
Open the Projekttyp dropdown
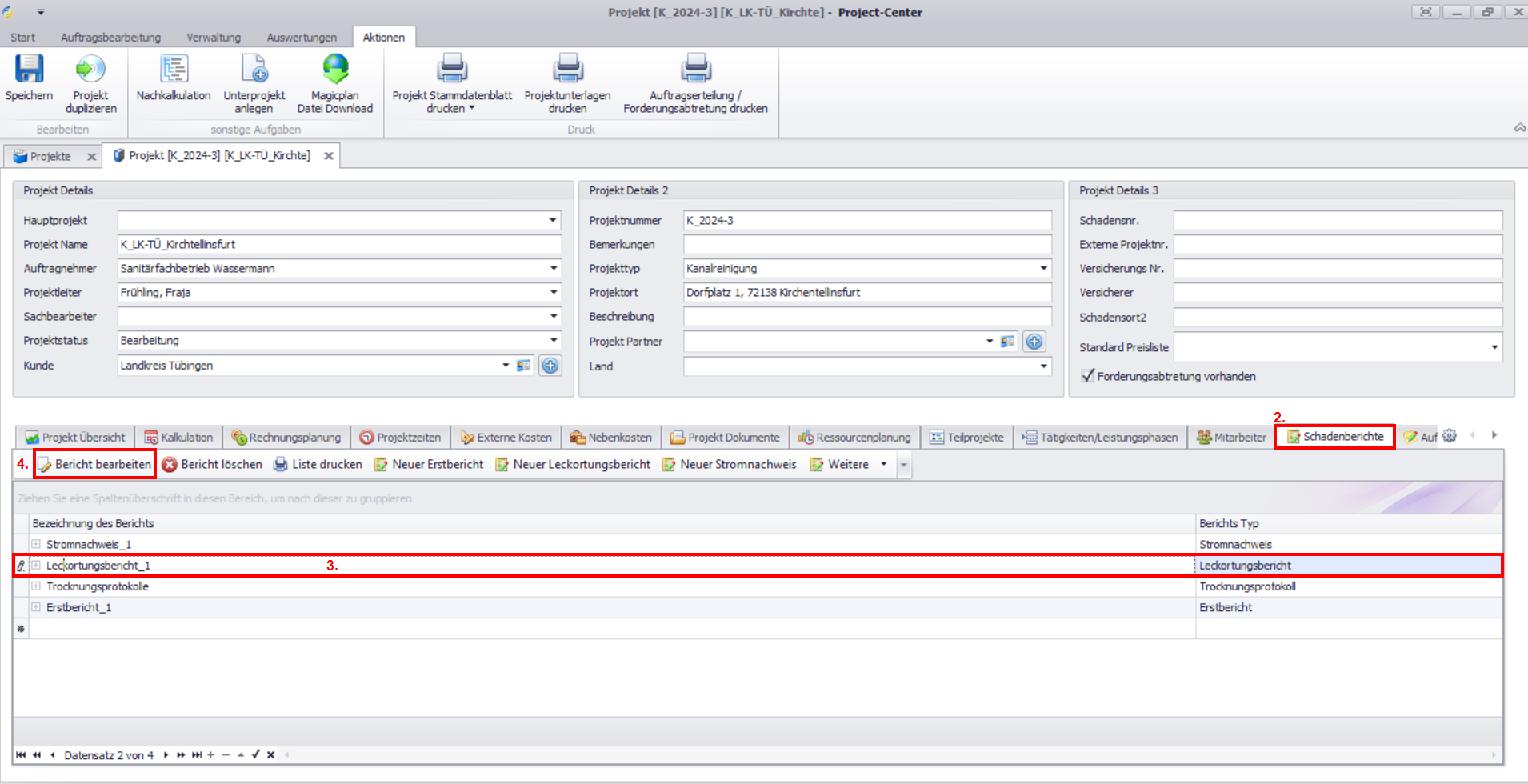coord(1043,269)
